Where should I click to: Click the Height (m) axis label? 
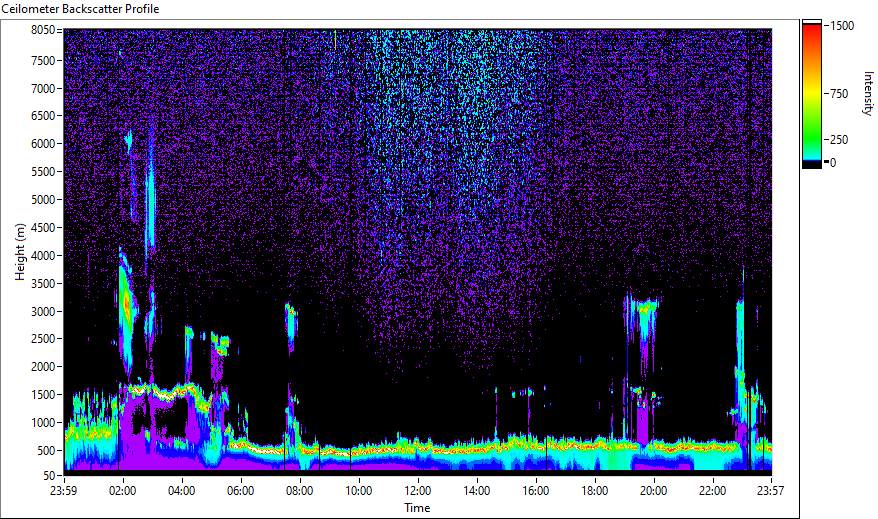(20, 252)
